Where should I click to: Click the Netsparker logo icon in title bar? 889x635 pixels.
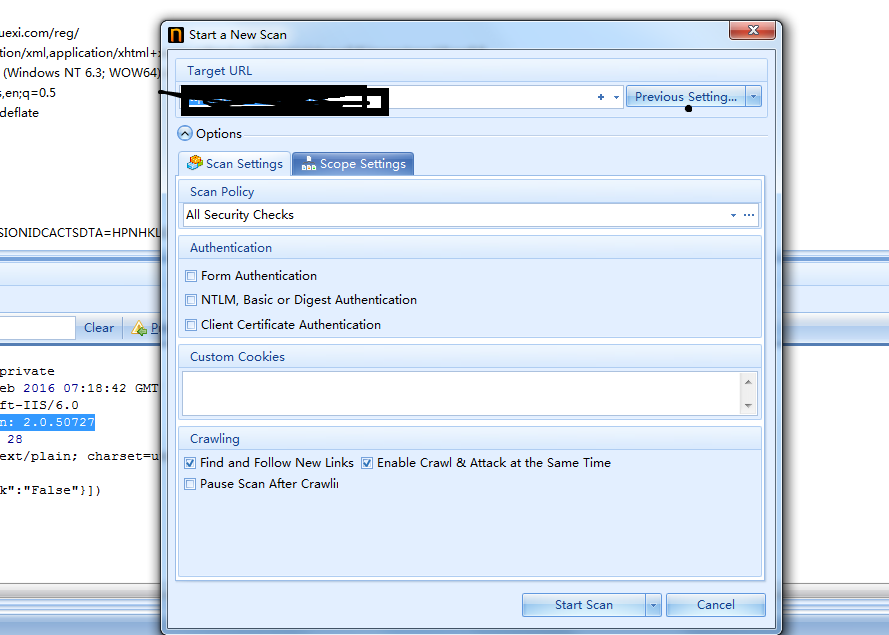(x=176, y=34)
